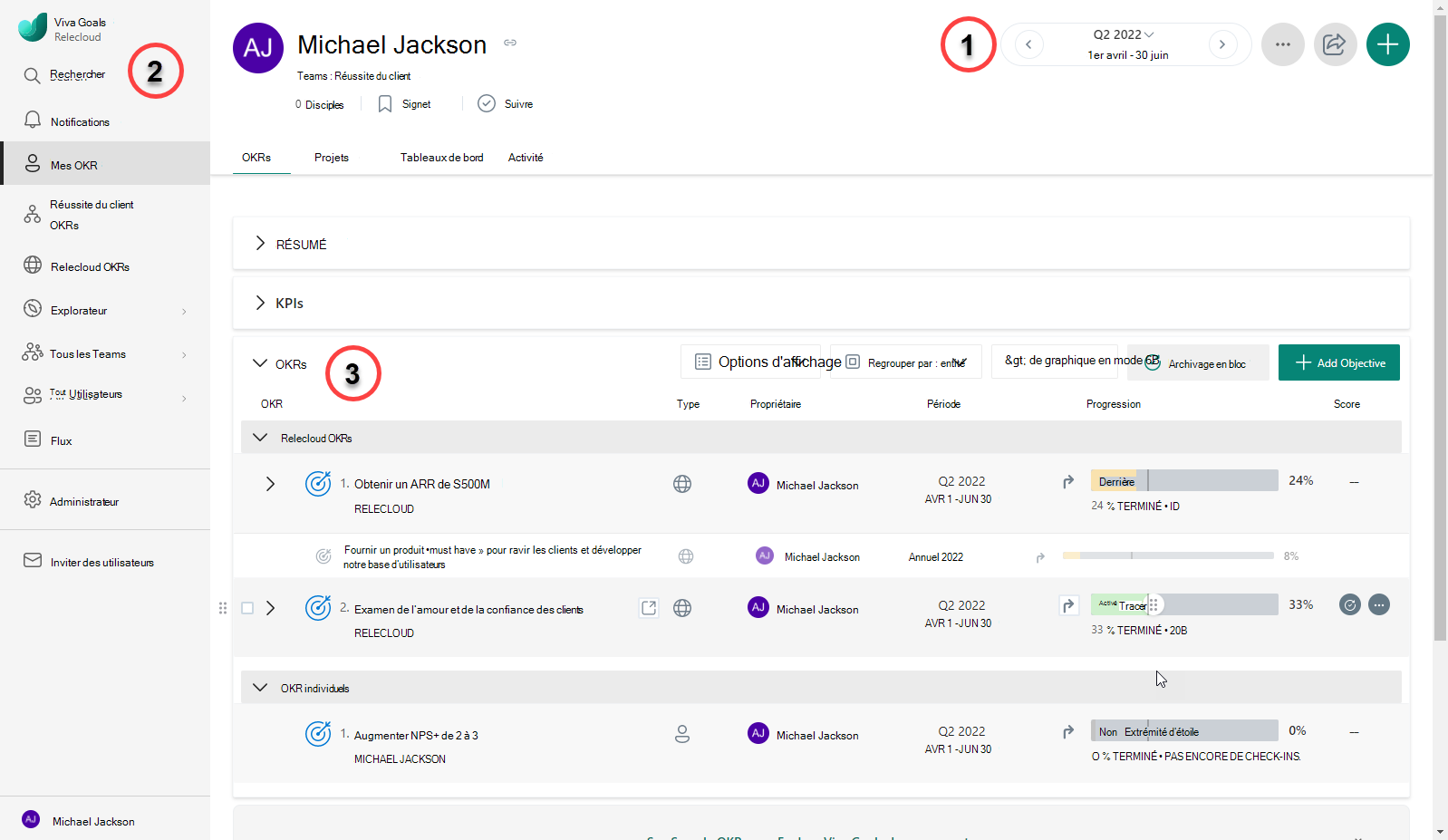Open the Rechercher search icon
The image size is (1448, 840).
(x=32, y=75)
